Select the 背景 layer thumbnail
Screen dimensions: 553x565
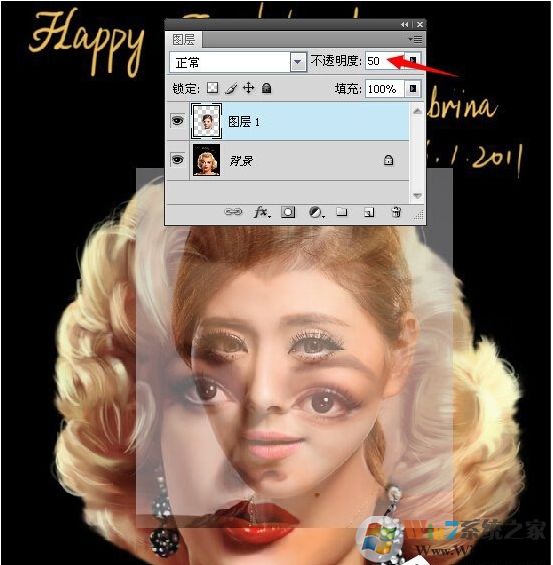pyautogui.click(x=206, y=160)
